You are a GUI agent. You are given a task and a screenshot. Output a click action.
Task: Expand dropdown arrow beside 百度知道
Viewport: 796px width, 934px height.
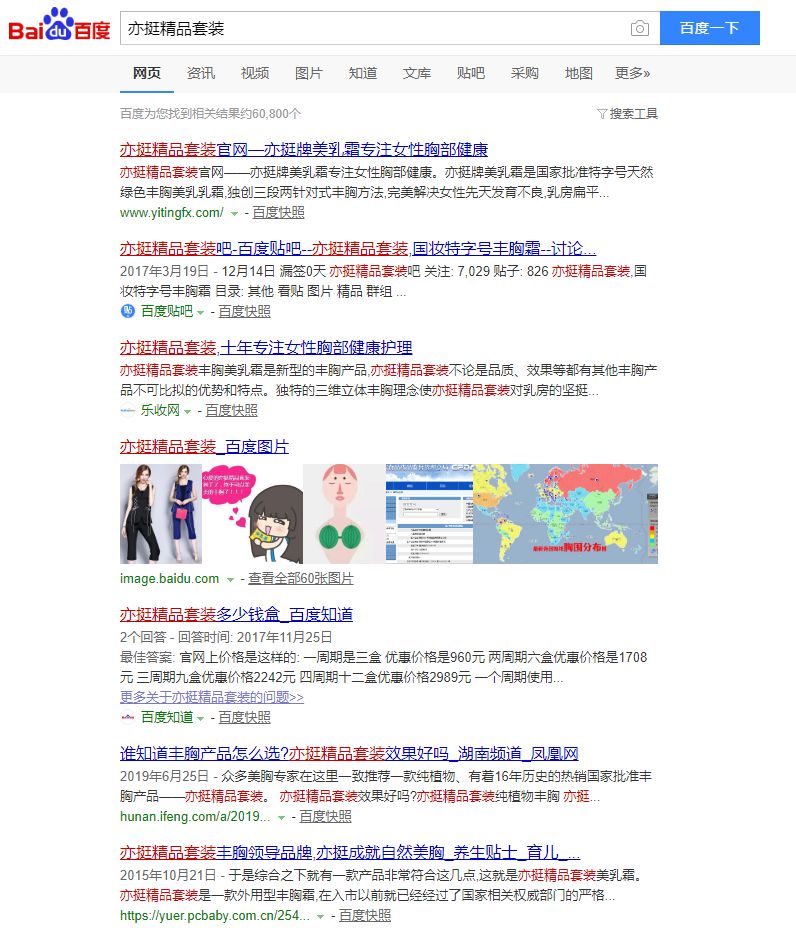click(200, 718)
